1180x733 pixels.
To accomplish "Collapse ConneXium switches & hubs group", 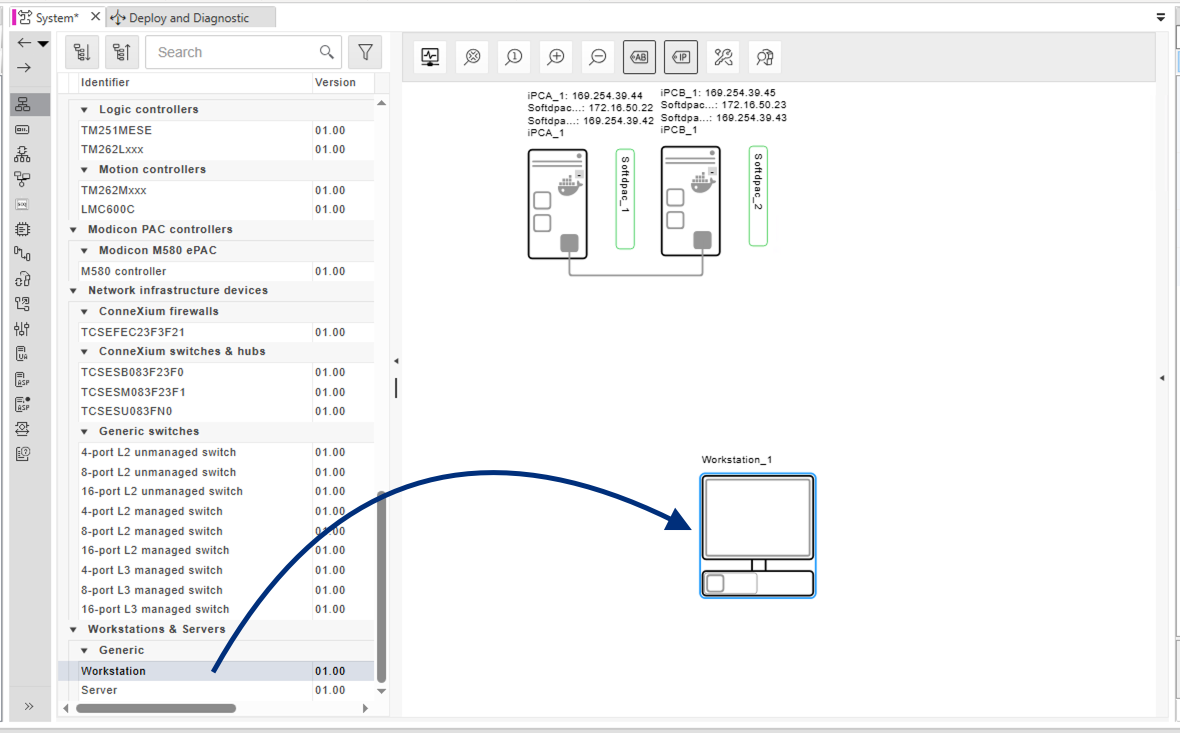I will 84,351.
